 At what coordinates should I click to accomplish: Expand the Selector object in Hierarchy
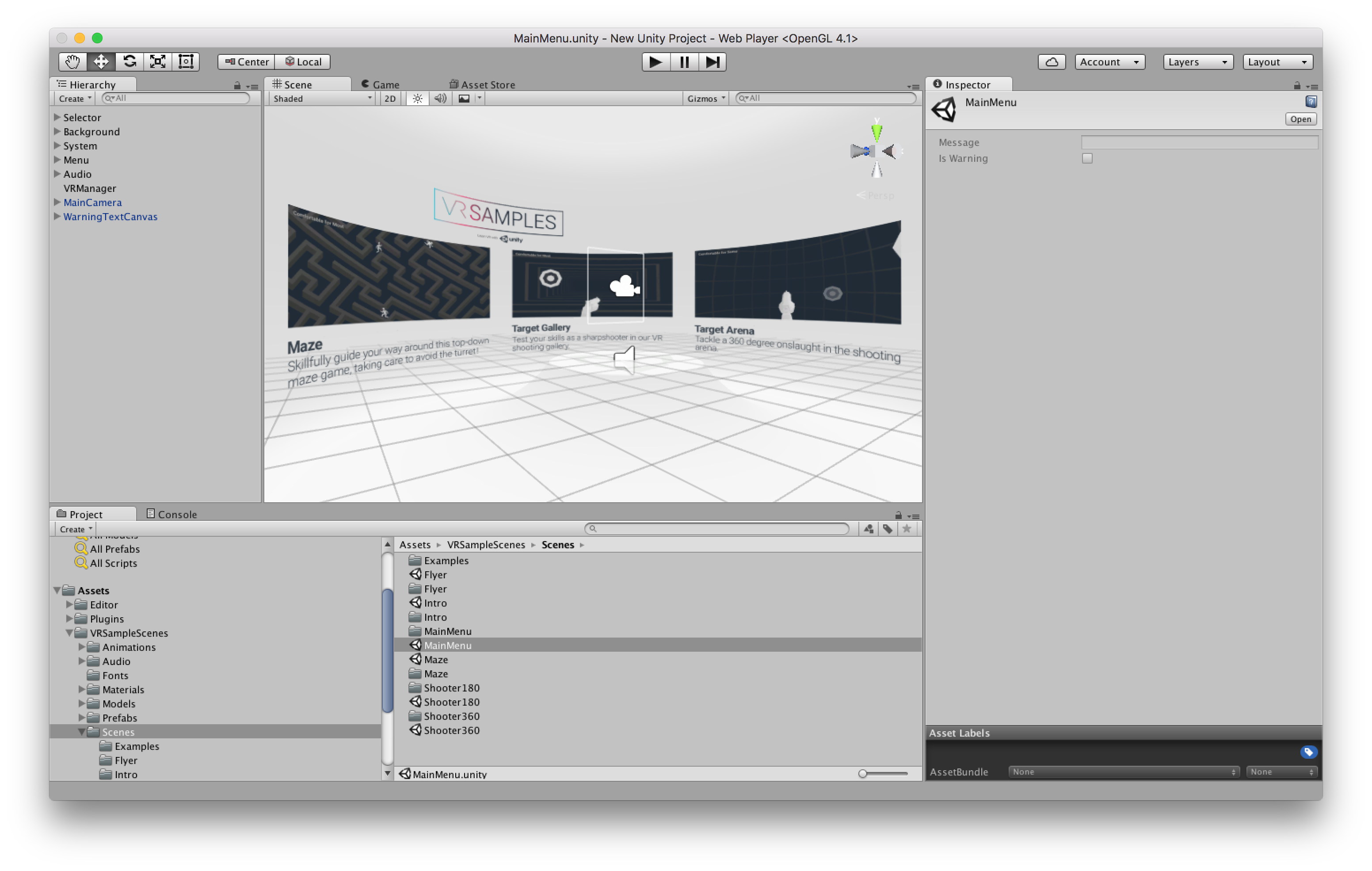tap(57, 117)
